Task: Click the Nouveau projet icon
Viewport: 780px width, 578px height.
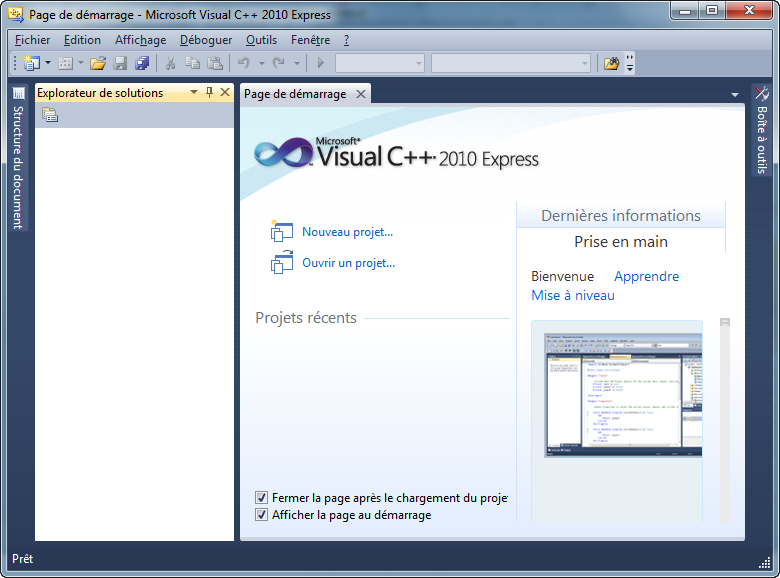Action: pos(282,232)
